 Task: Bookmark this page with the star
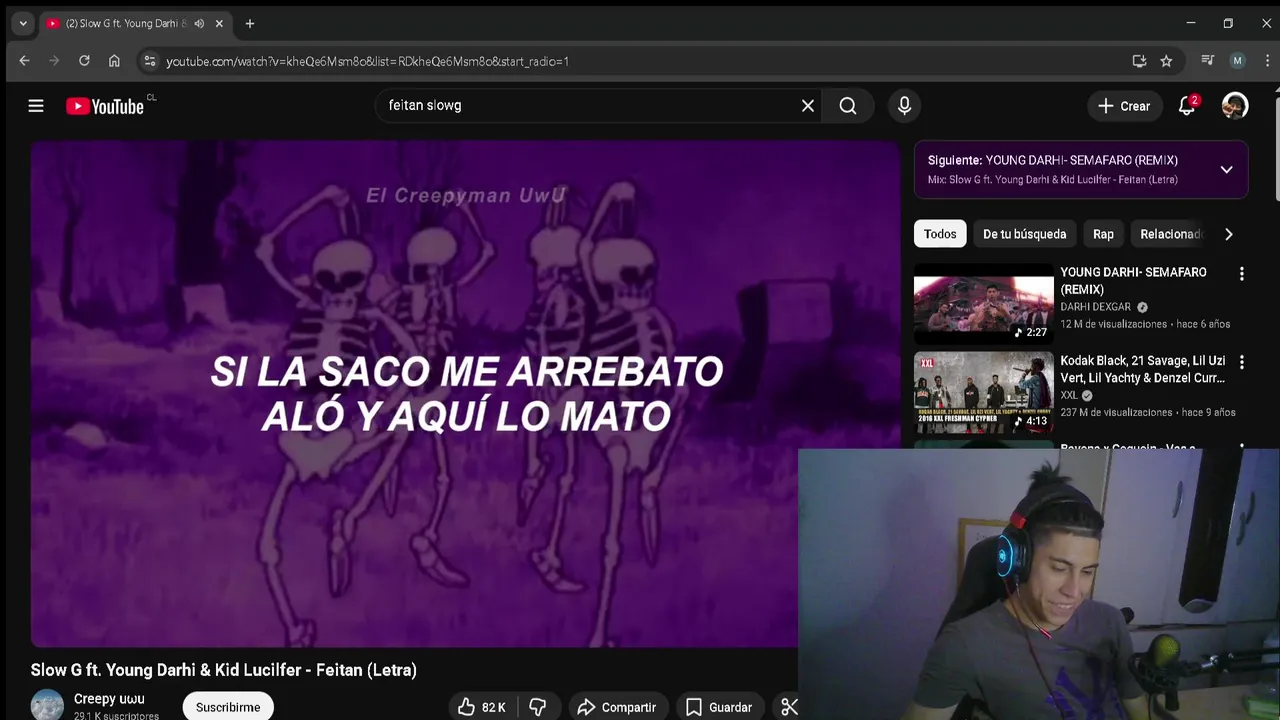click(x=1166, y=61)
